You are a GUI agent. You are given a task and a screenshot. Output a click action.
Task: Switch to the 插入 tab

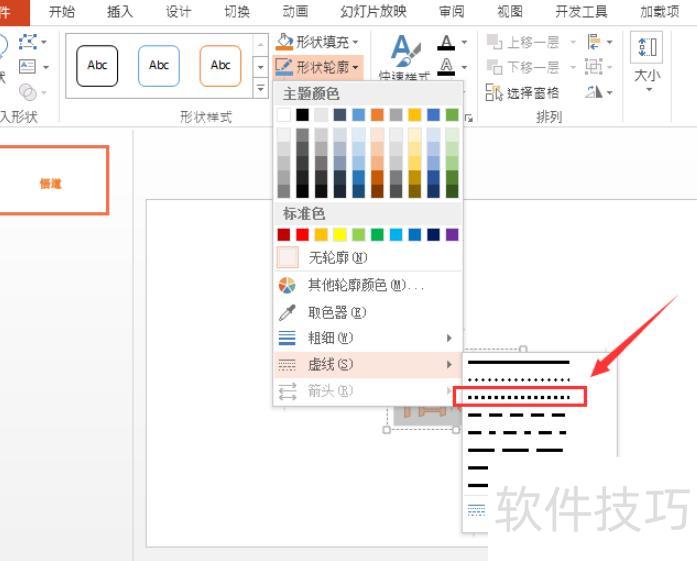120,12
